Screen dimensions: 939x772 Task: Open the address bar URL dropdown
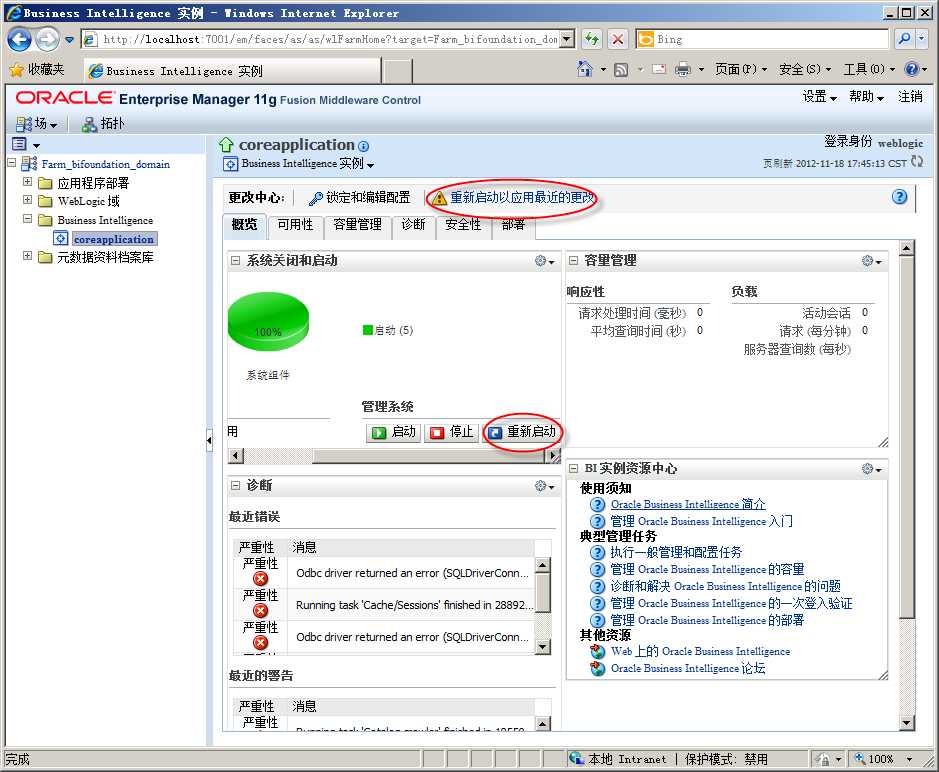coord(567,40)
